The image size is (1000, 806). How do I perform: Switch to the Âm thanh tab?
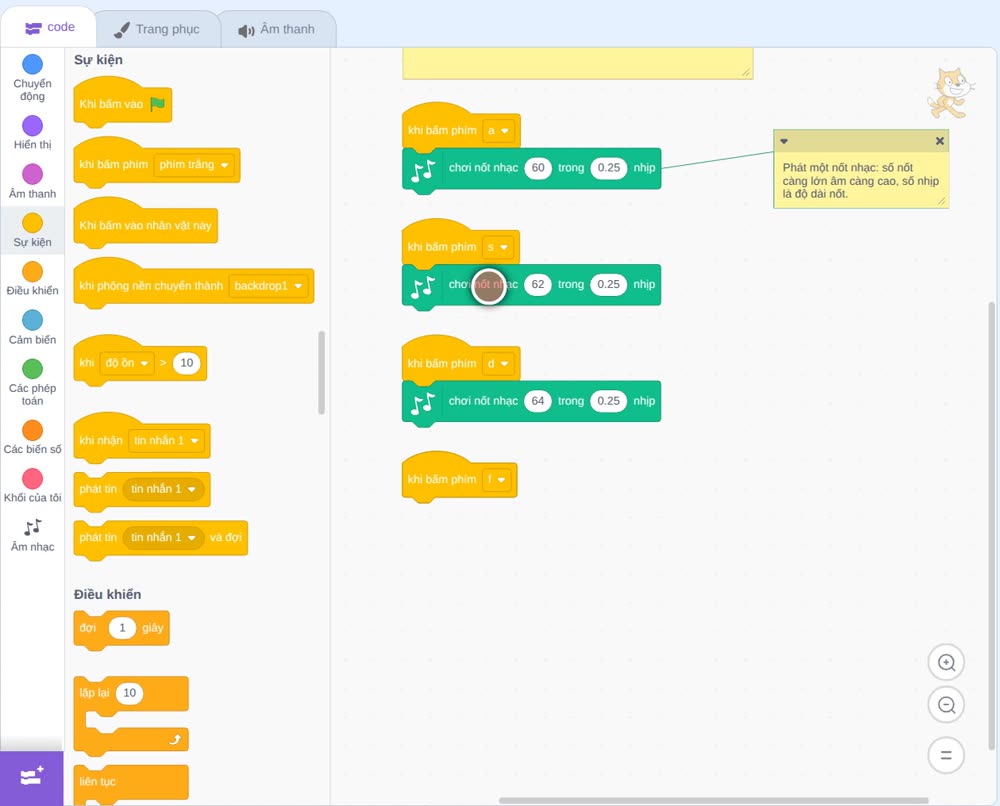coord(277,29)
